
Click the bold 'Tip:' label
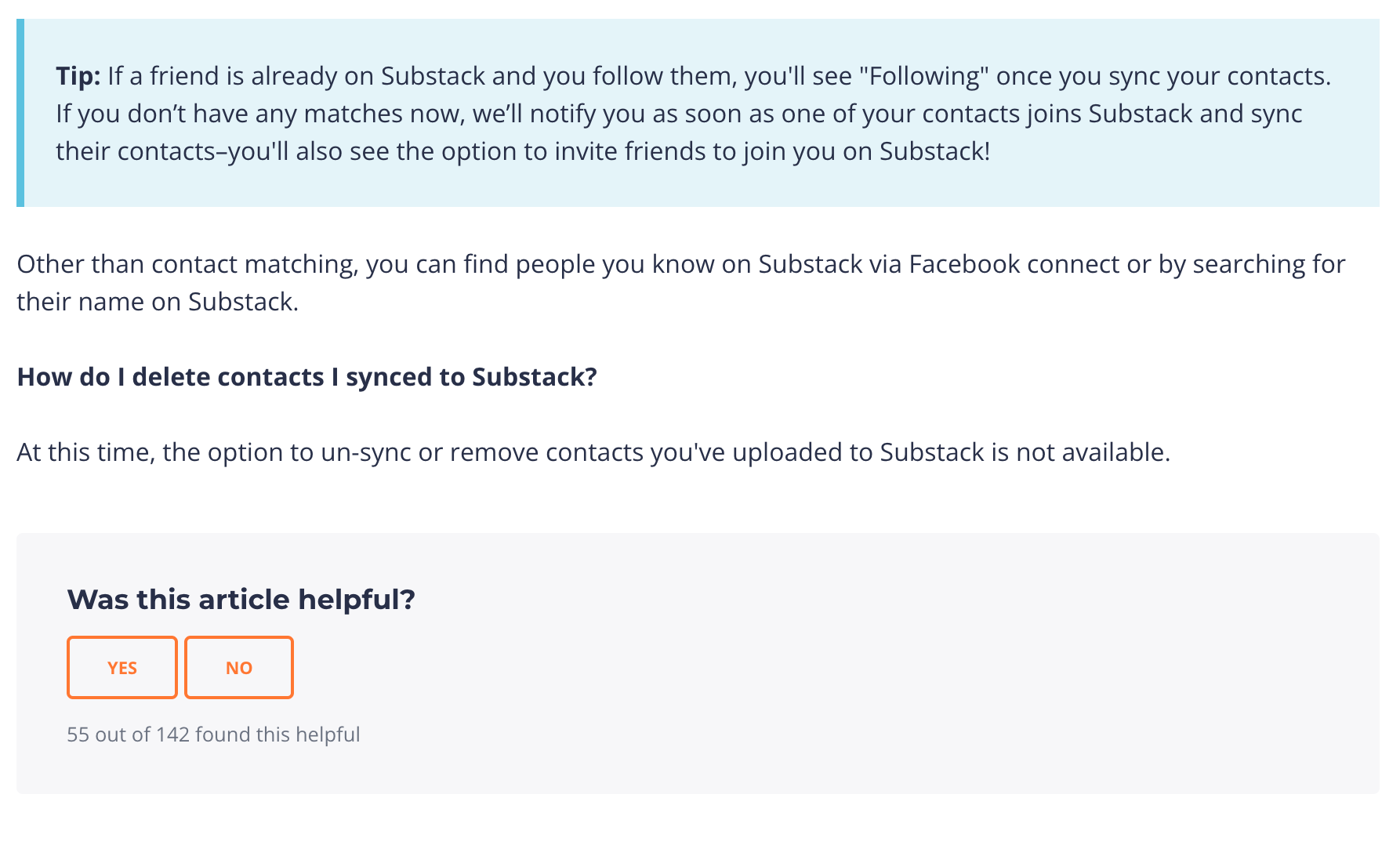coord(78,75)
